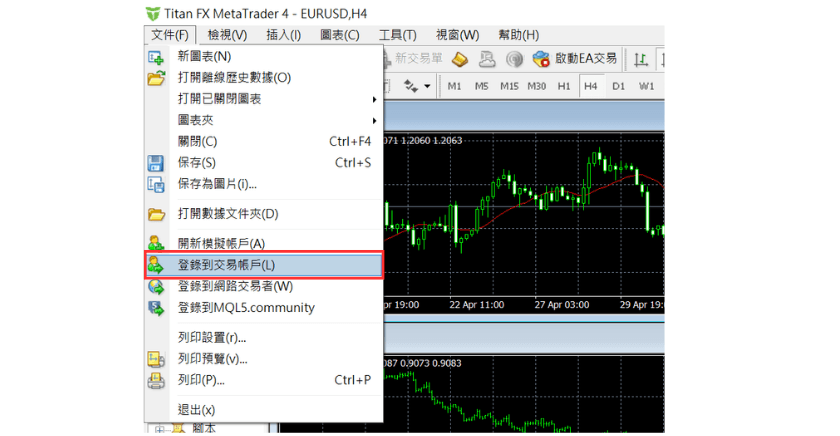Choose 登錄到MQL5.community

(264, 308)
